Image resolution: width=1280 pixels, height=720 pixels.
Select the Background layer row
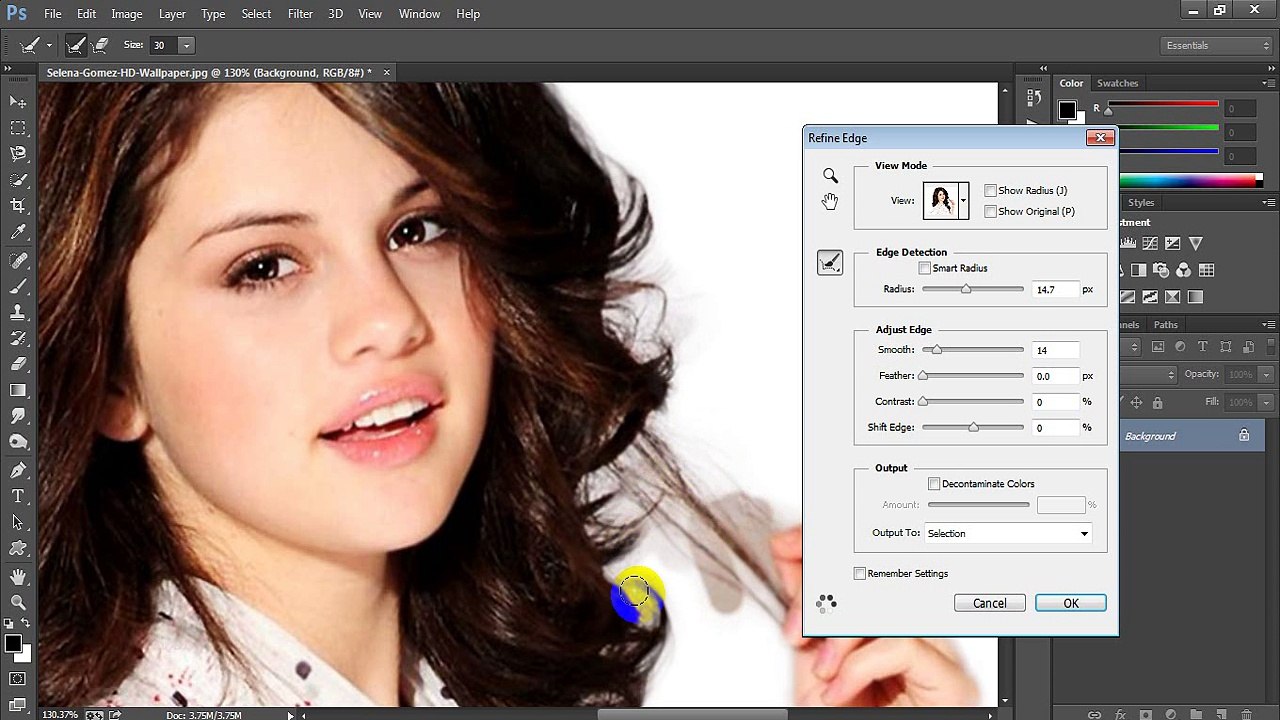coord(1192,435)
